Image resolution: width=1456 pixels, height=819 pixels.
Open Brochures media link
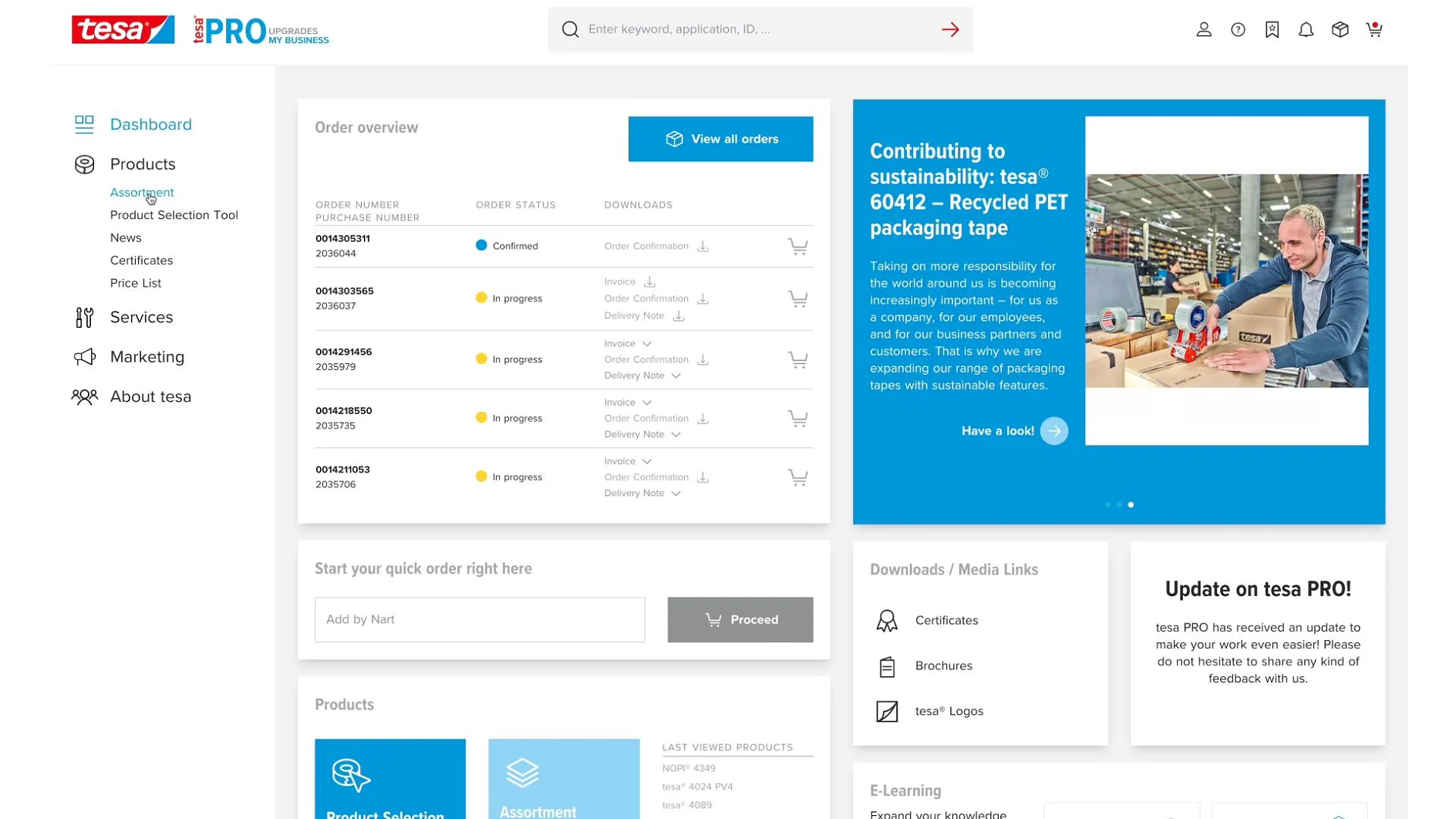943,666
